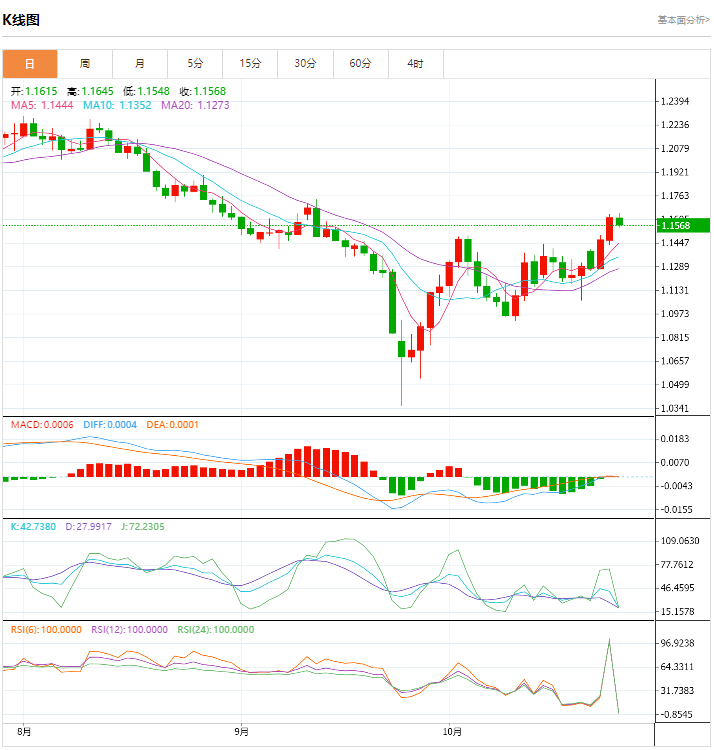Click the 高:1.1645 high value
Viewport: 714px width, 750px height.
pyautogui.click(x=90, y=91)
